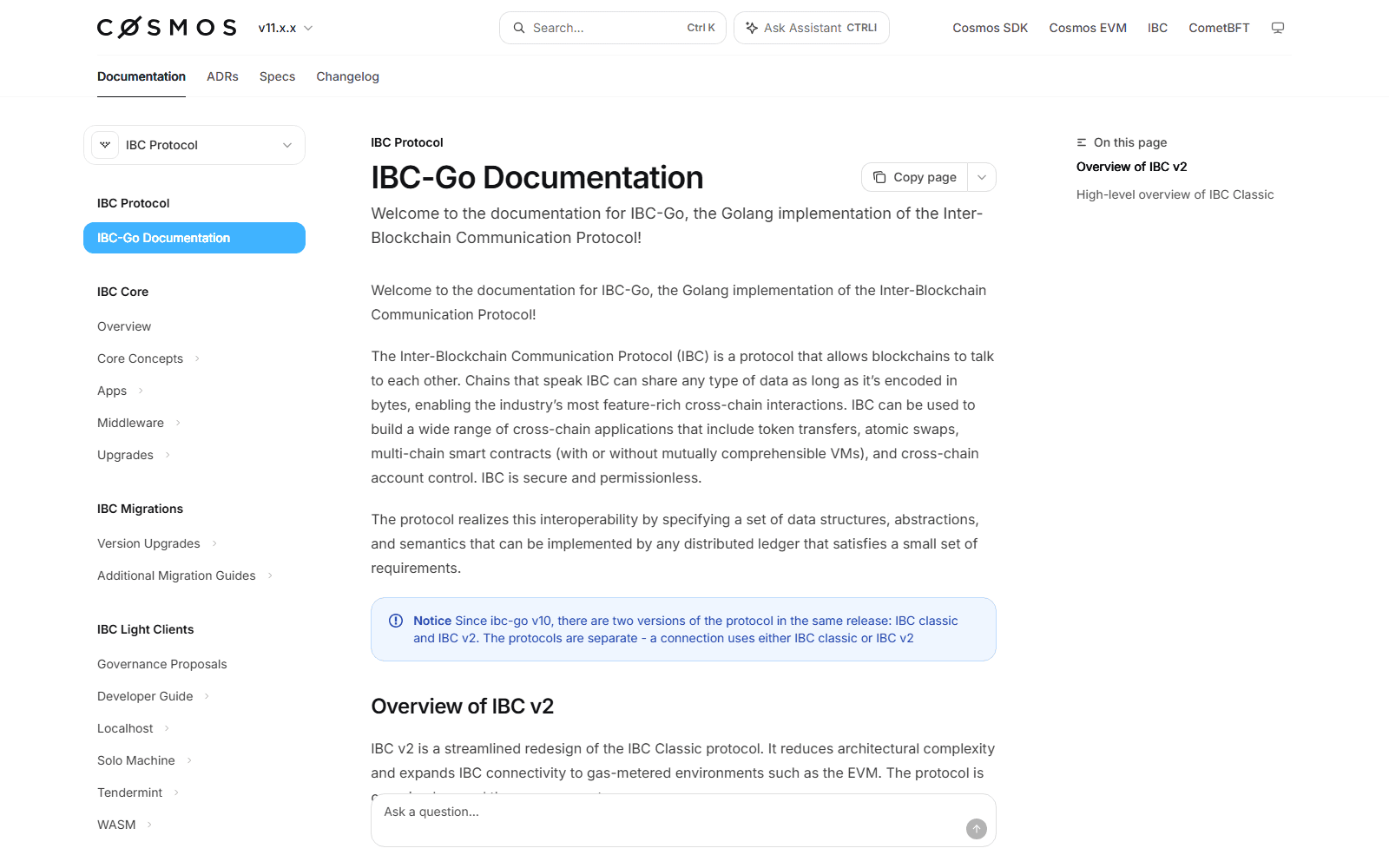Click the Cosmos logo
This screenshot has height=868, width=1389.
click(167, 28)
